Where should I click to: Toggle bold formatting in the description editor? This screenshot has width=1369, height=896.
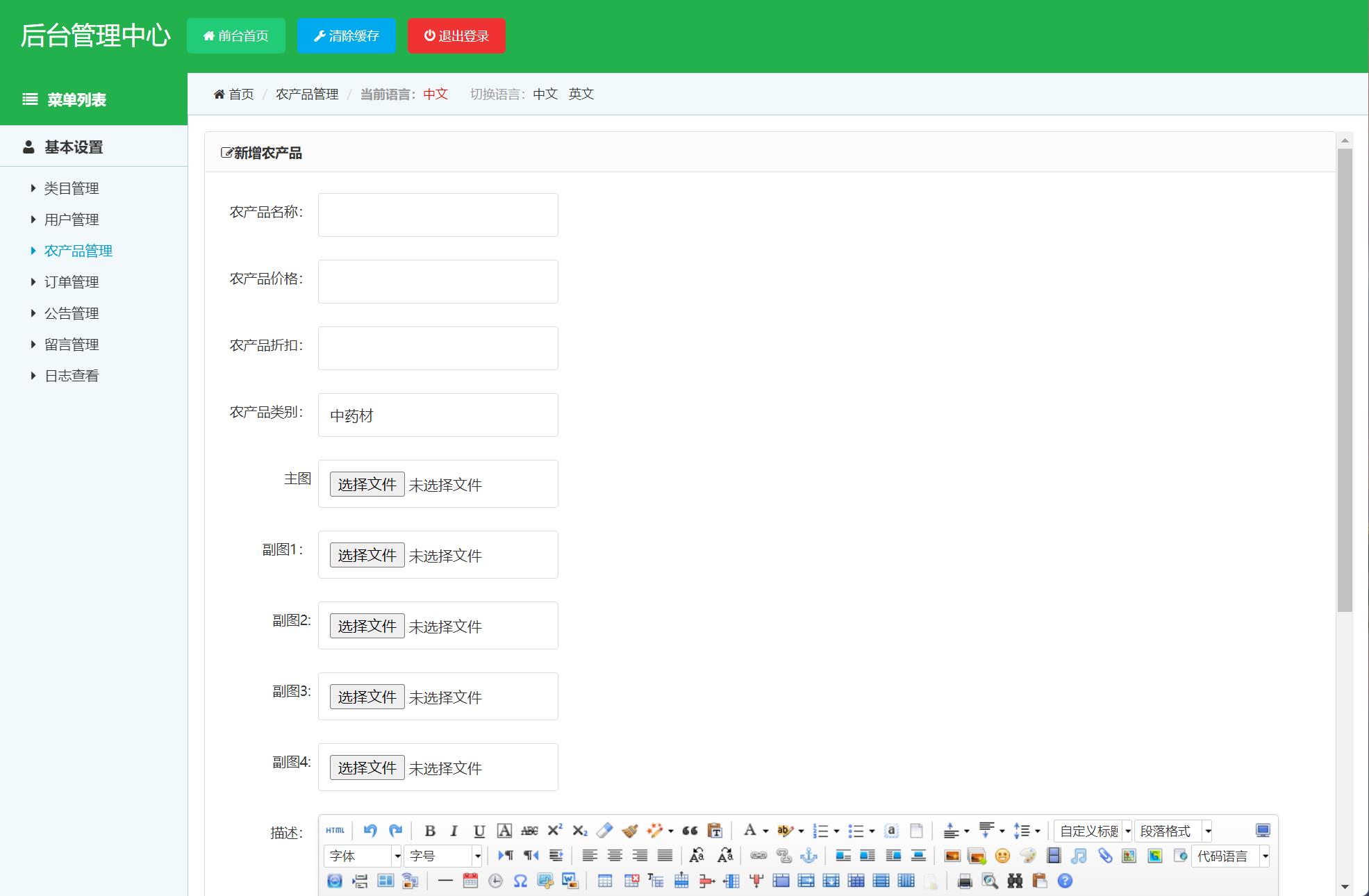430,831
